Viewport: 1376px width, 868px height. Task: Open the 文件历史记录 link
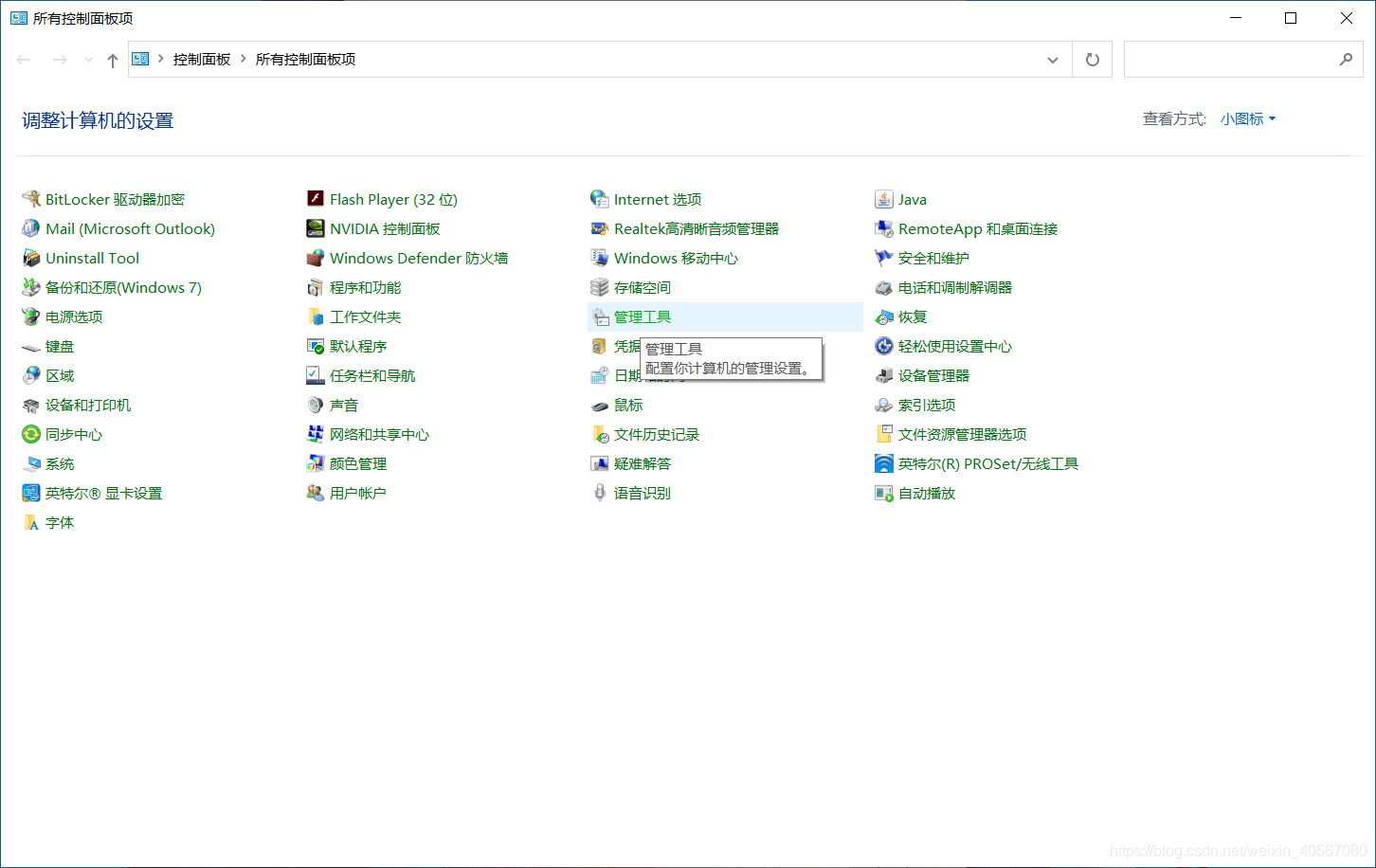(x=656, y=434)
